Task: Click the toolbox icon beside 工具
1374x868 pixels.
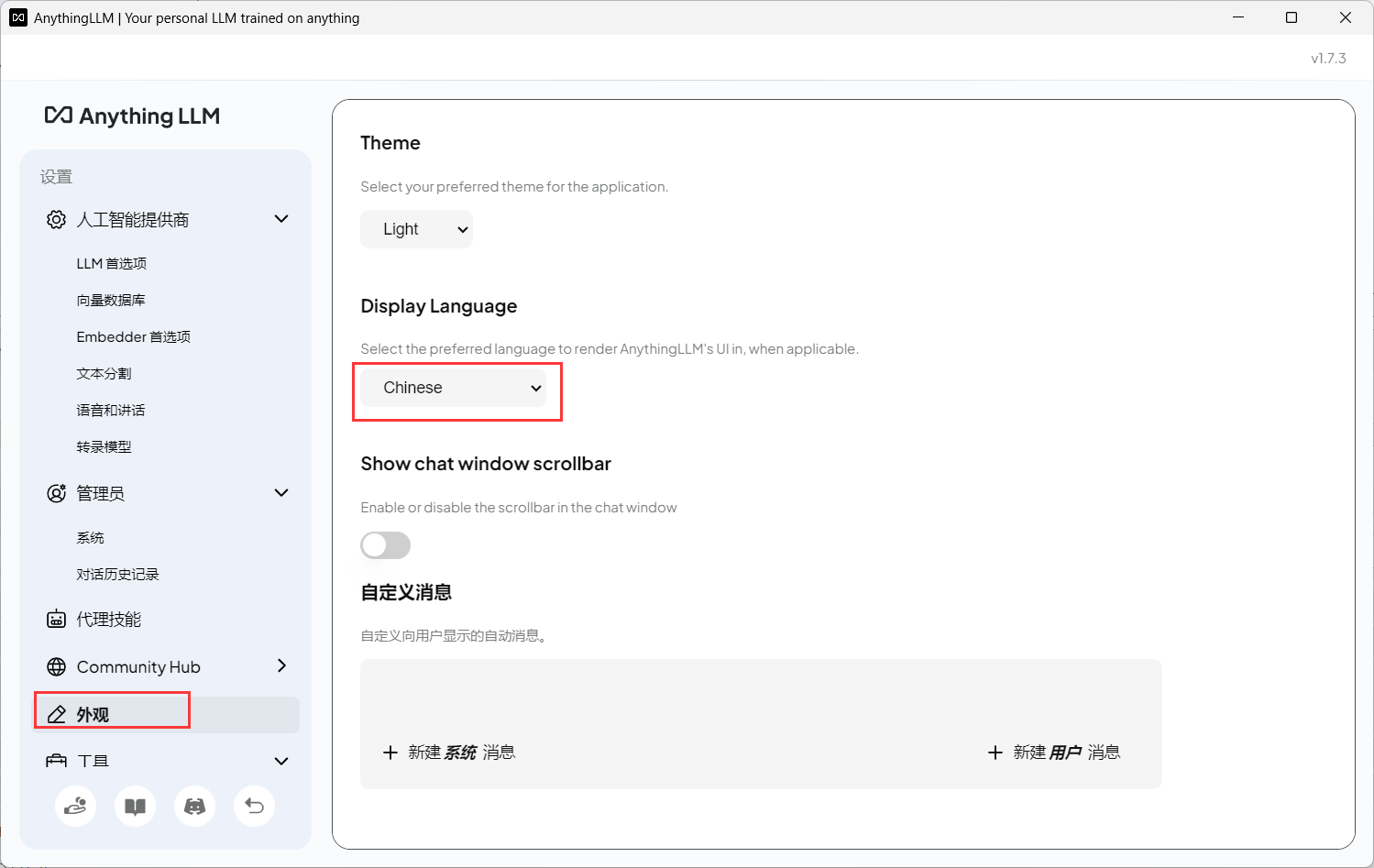Action: click(x=56, y=761)
